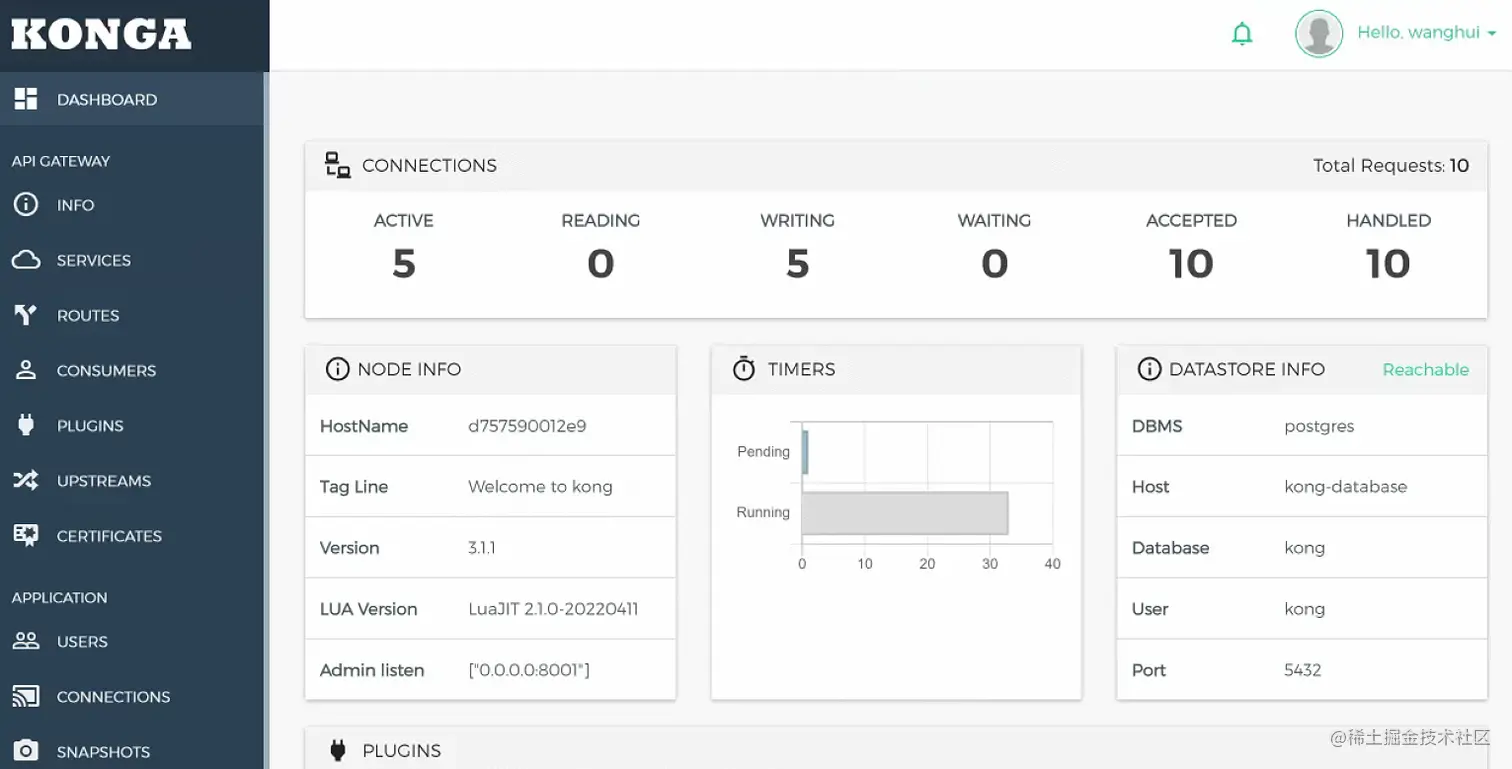Image resolution: width=1512 pixels, height=769 pixels.
Task: Open UPSTREAMS in the sidebar
Action: click(133, 481)
